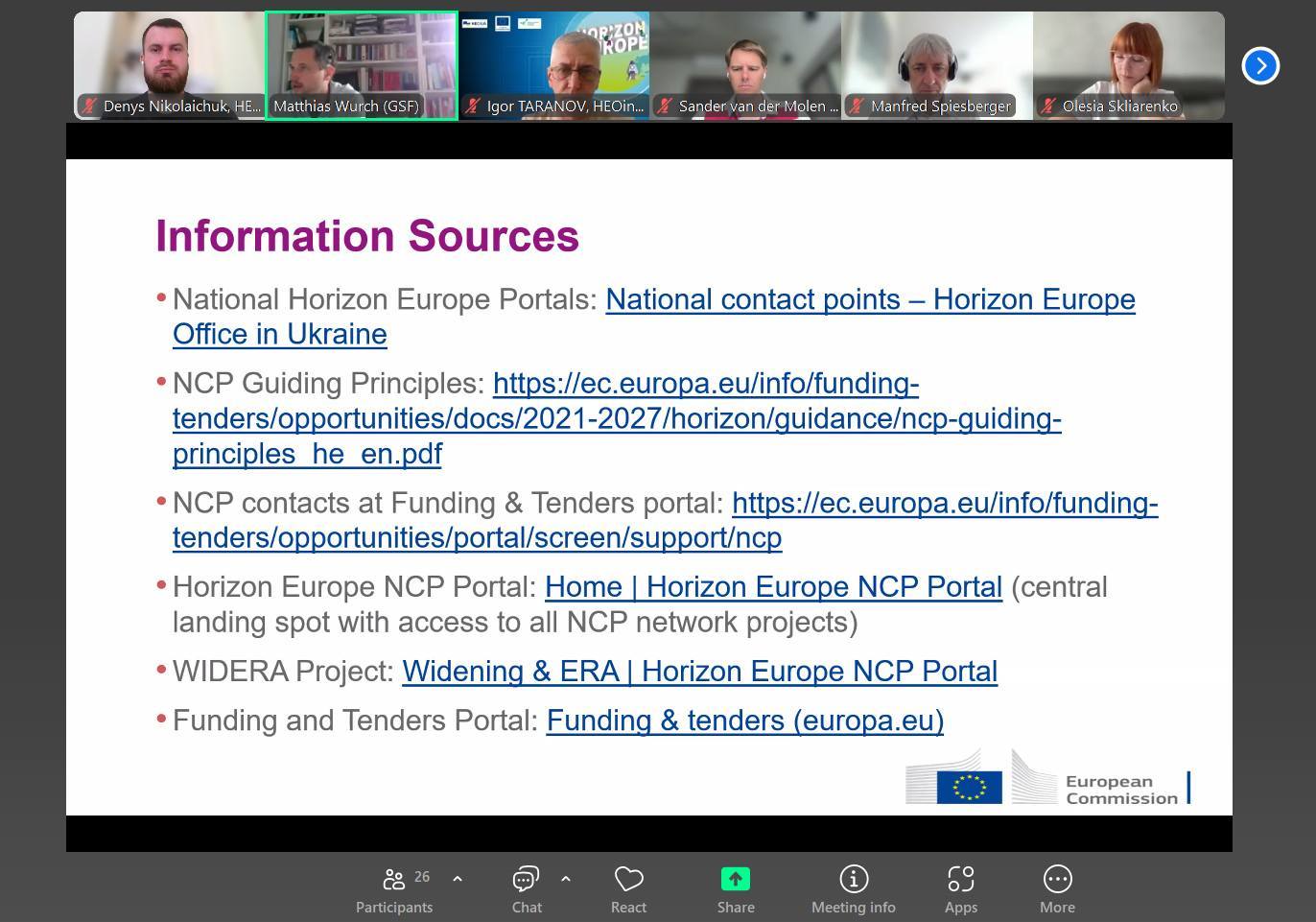
Task: Open Meeting info
Action: pyautogui.click(x=853, y=889)
